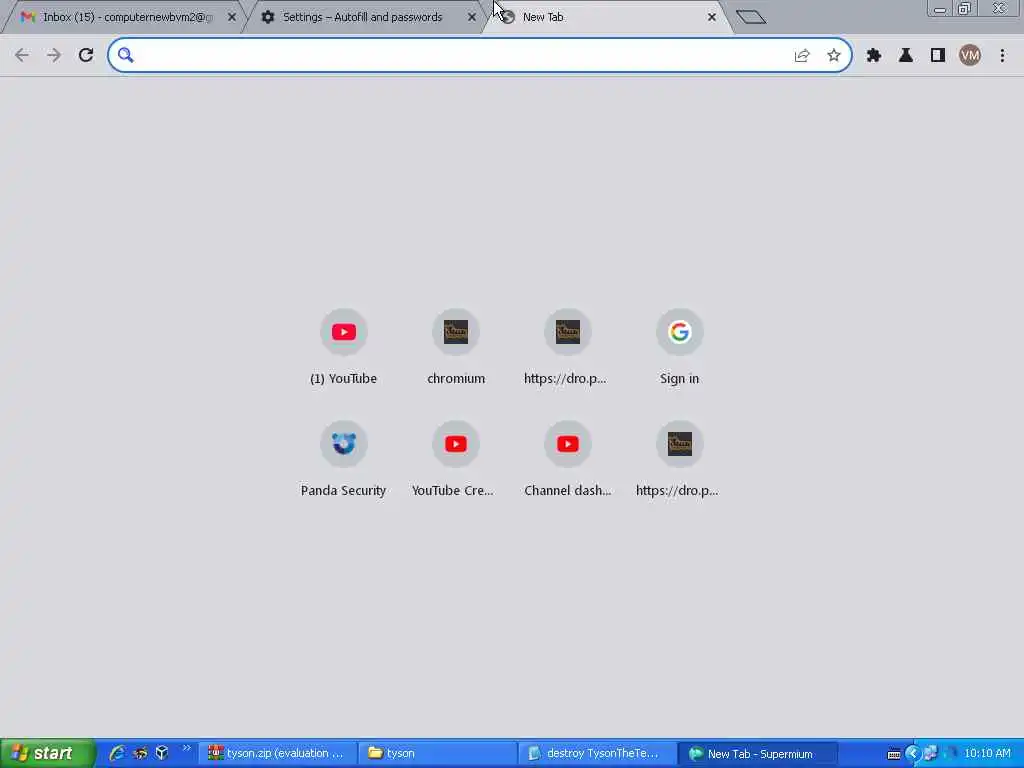Go back using the back arrow
The height and width of the screenshot is (768, 1024).
click(x=22, y=56)
